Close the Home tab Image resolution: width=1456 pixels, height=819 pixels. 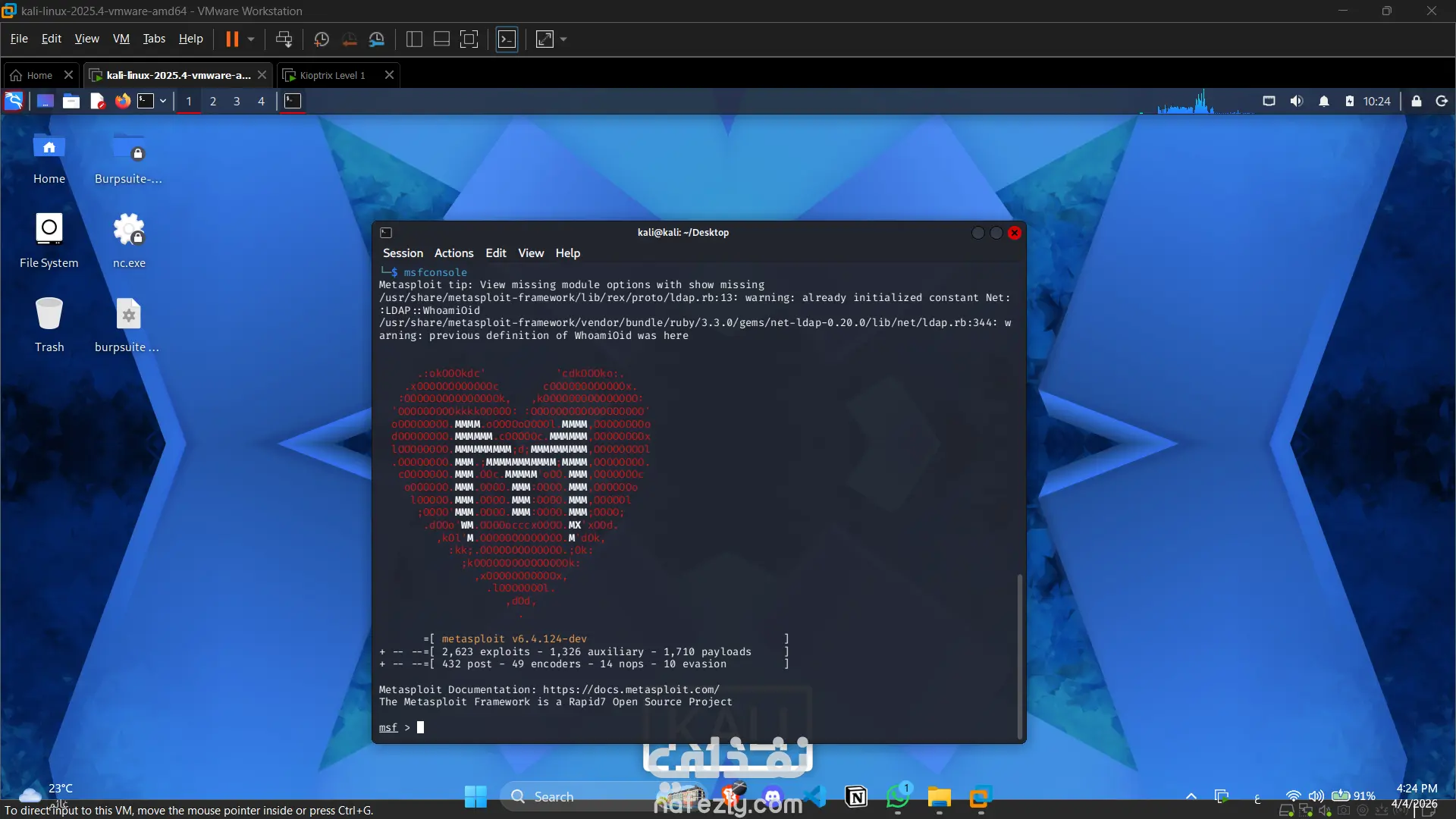point(68,74)
